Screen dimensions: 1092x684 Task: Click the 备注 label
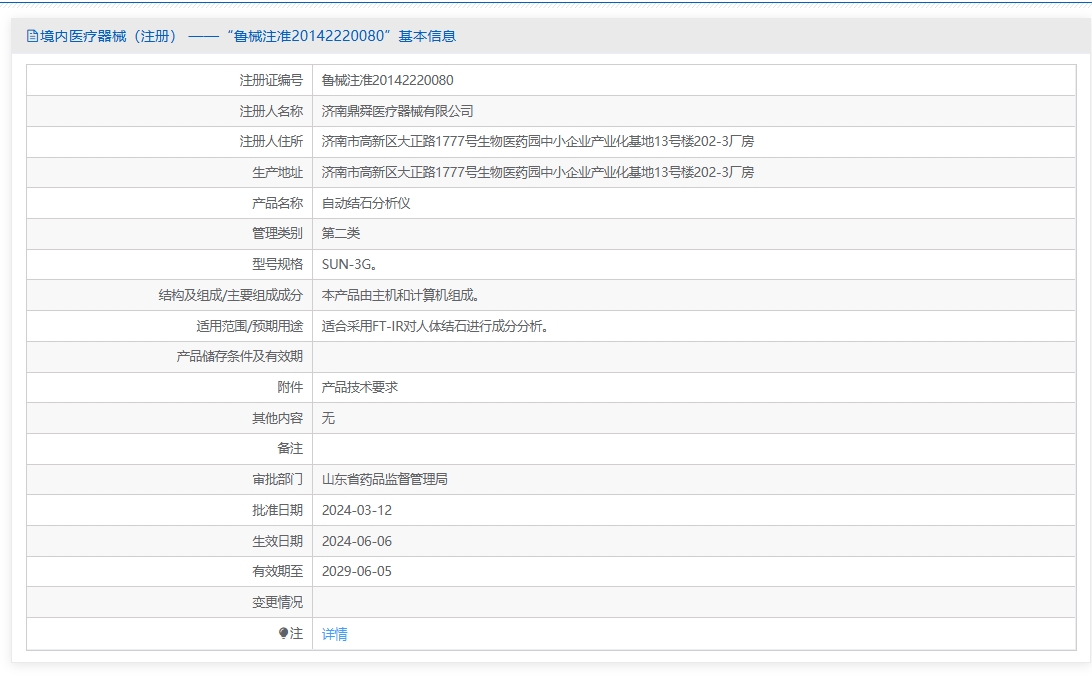tap(290, 449)
